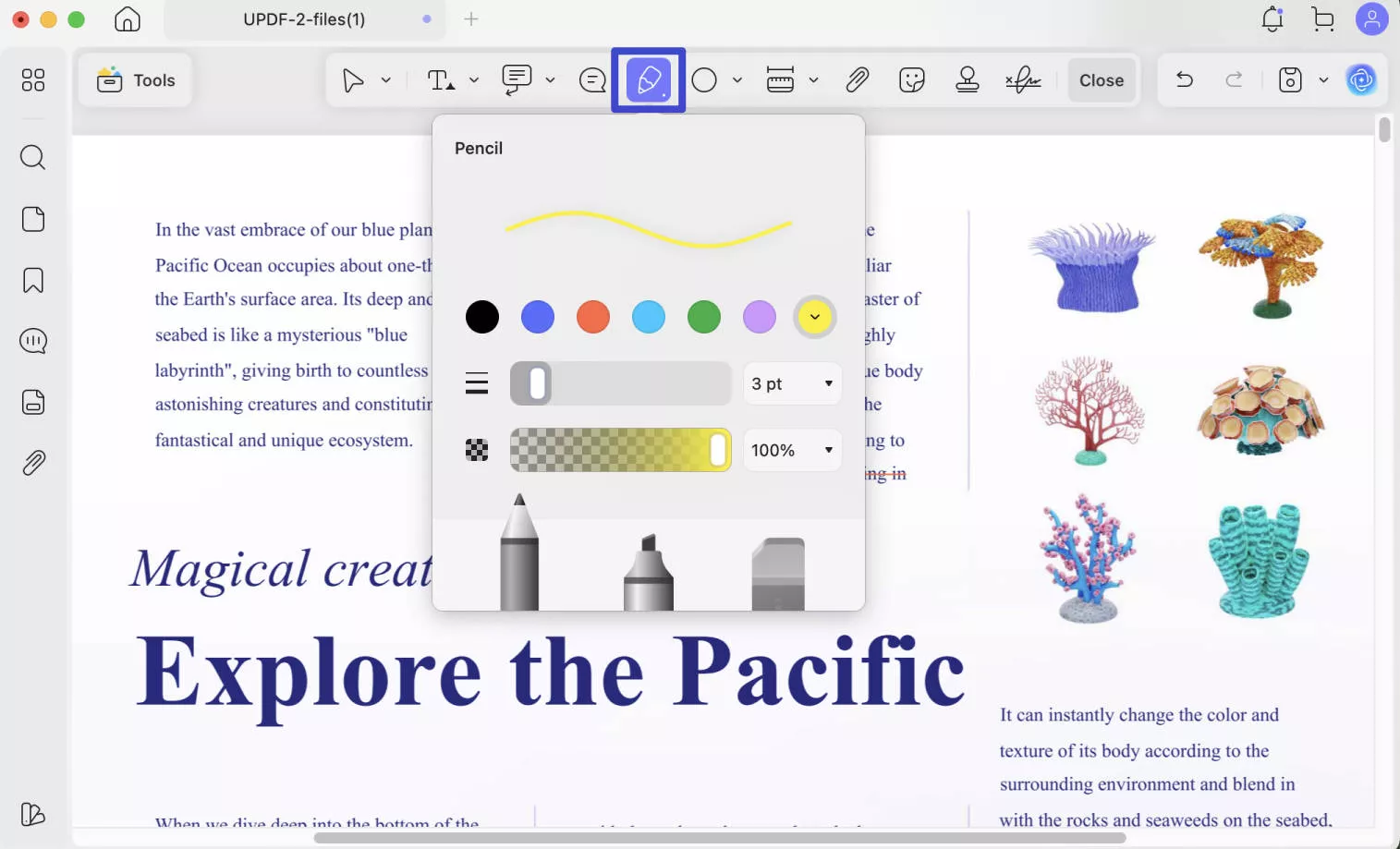
Task: Click the attachment paperclip toolbar icon
Action: point(857,80)
